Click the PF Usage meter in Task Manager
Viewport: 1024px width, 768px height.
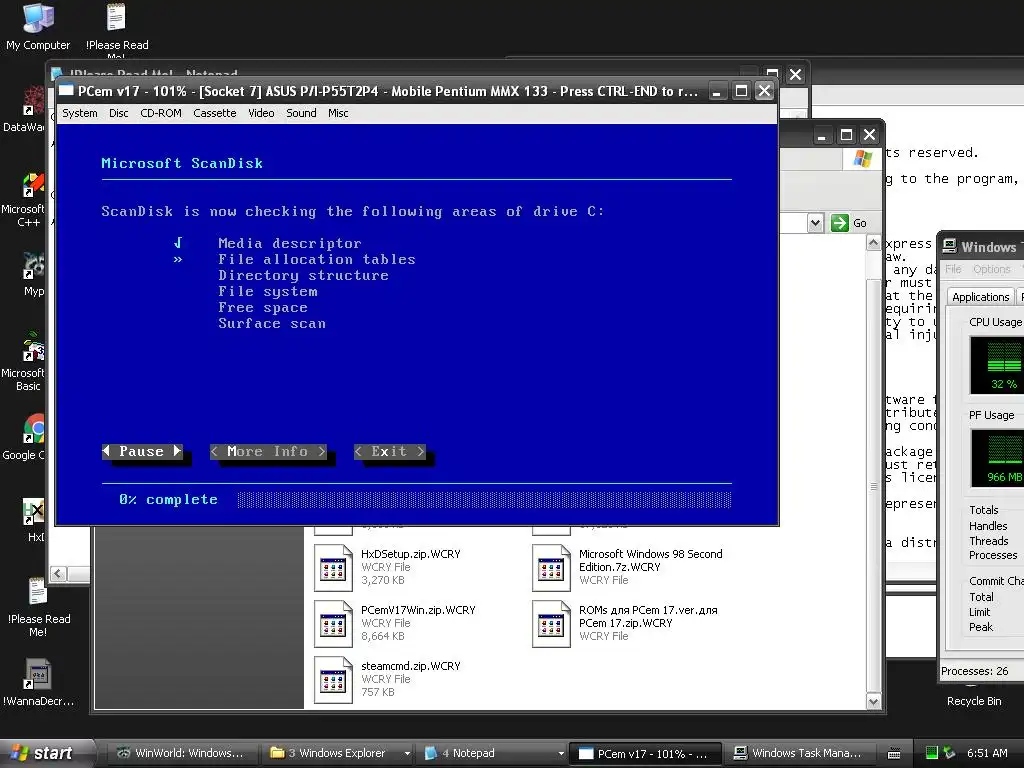(x=997, y=458)
